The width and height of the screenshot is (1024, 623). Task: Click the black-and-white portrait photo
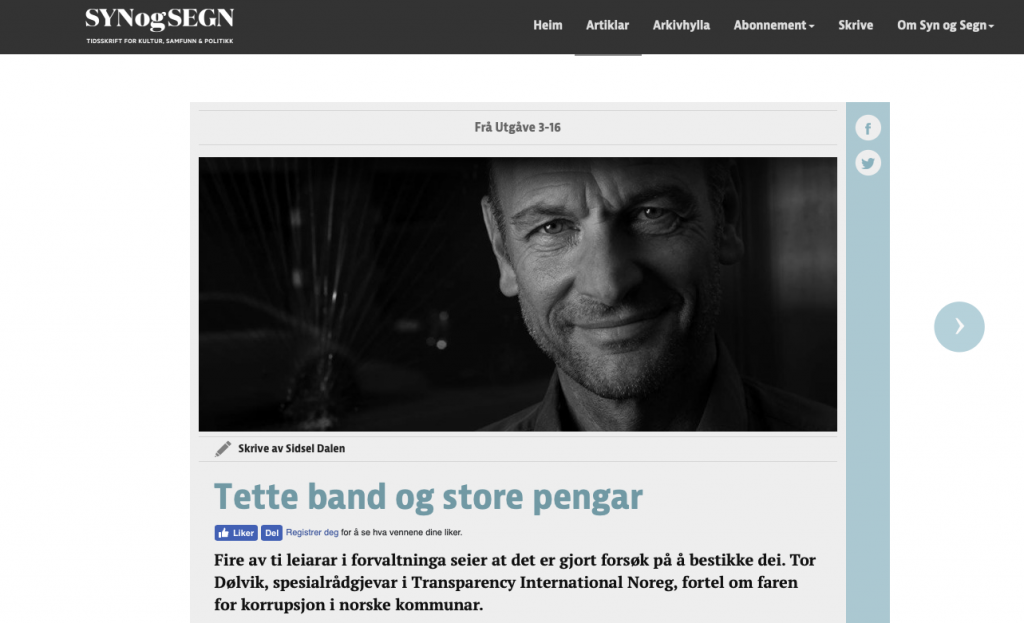[517, 294]
